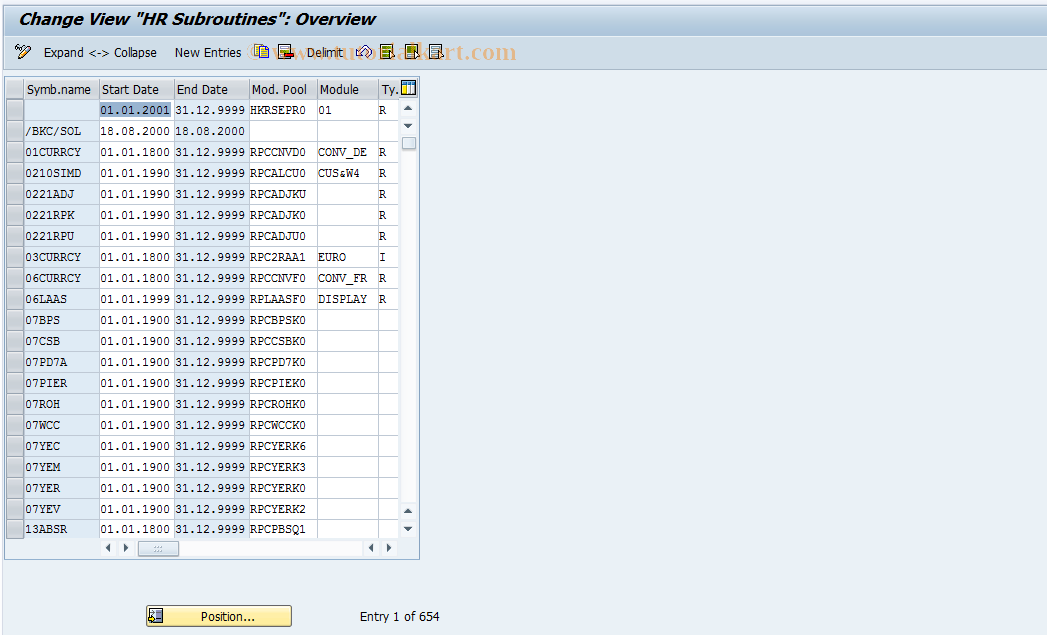Select the row selector for /BKC/SOL
1047x635 pixels.
[15, 131]
